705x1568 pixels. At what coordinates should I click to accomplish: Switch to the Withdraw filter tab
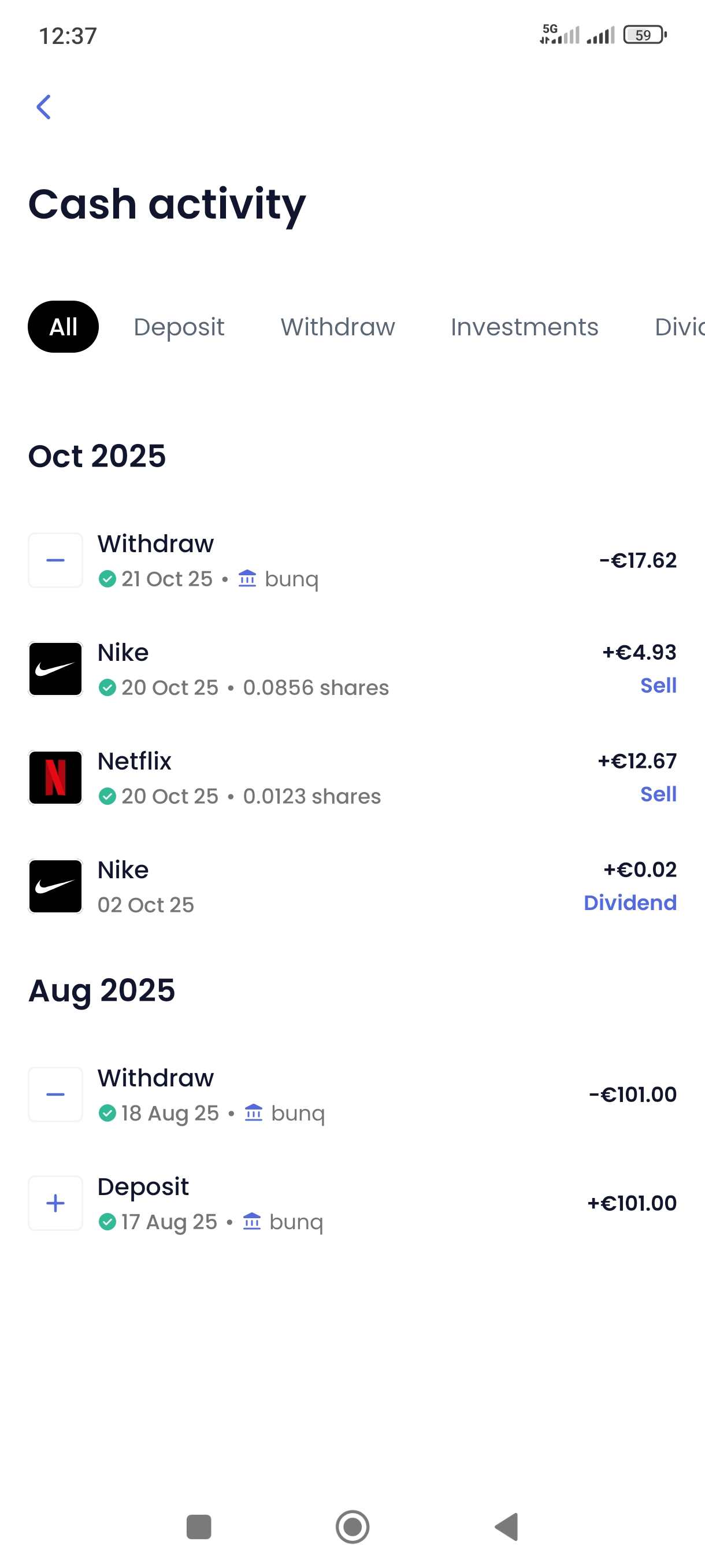pyautogui.click(x=337, y=327)
